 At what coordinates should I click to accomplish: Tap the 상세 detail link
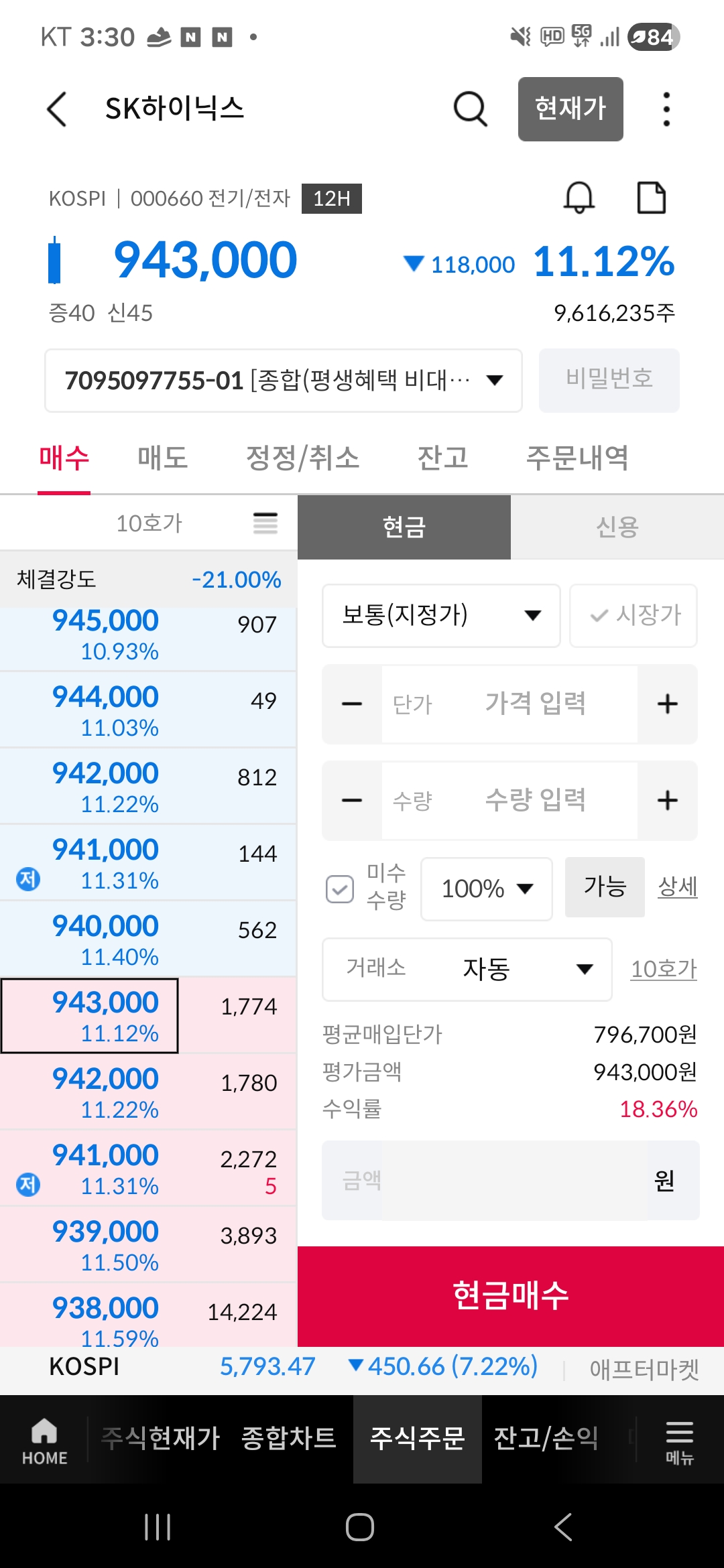[677, 887]
